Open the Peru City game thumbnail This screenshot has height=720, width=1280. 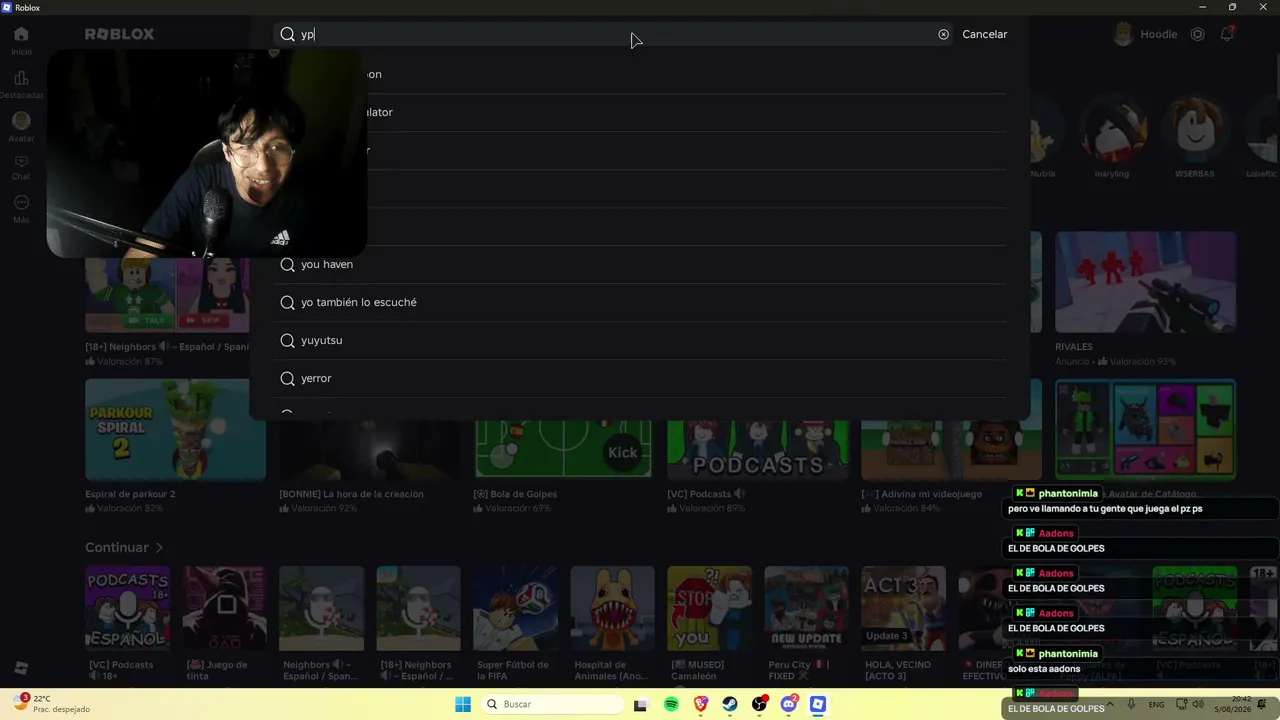806,609
